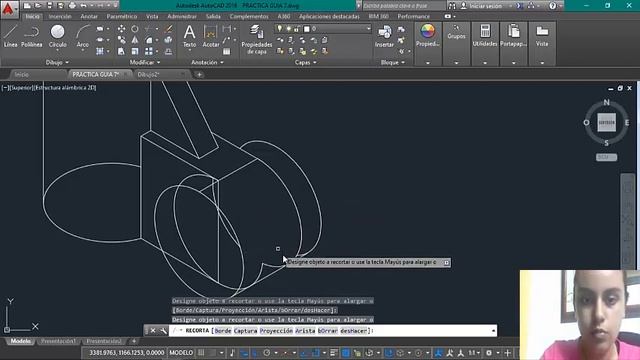Click the Simetría (mirror) tool

[x=135, y=40]
